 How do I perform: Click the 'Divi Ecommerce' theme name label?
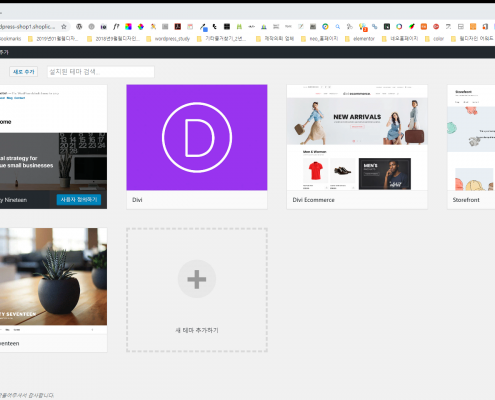(x=313, y=200)
